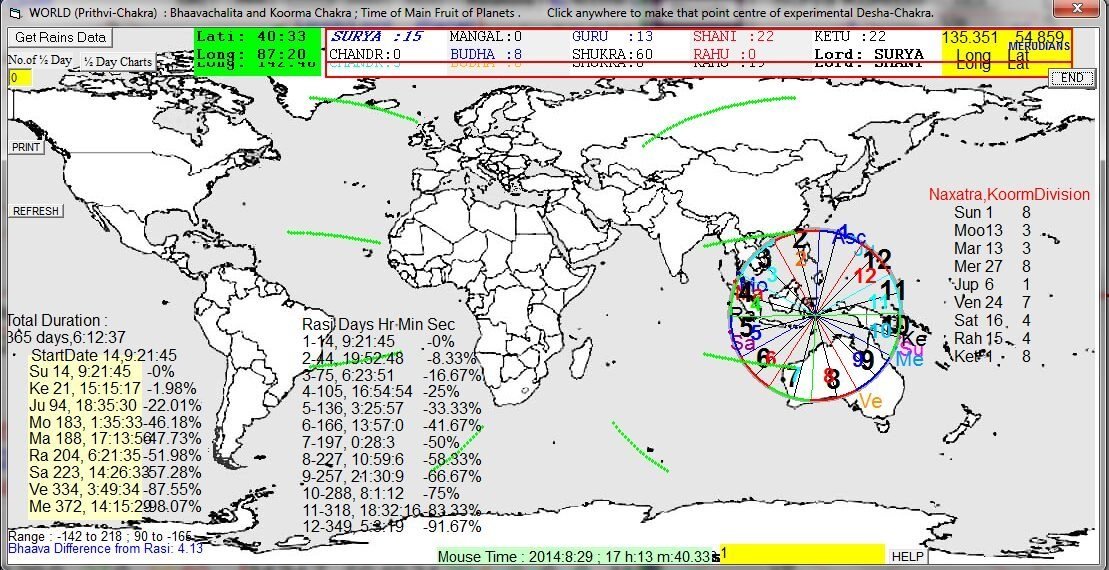
Task: Click the yellow field beside Mouse Time
Action: point(802,554)
